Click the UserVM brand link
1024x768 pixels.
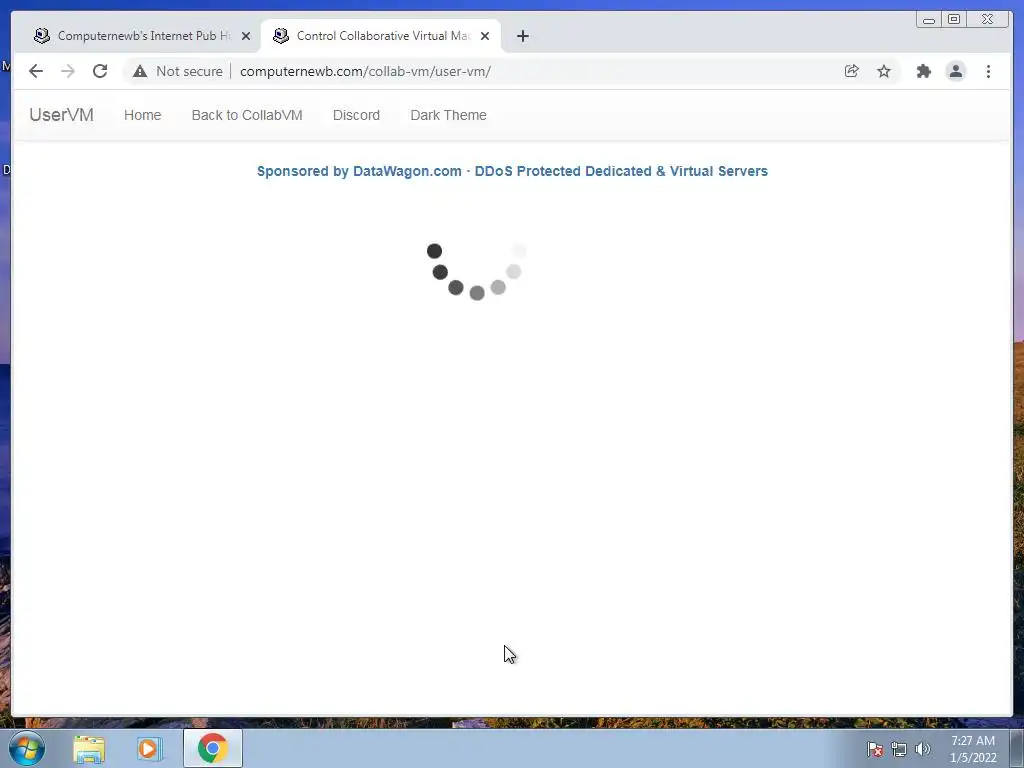coord(61,115)
